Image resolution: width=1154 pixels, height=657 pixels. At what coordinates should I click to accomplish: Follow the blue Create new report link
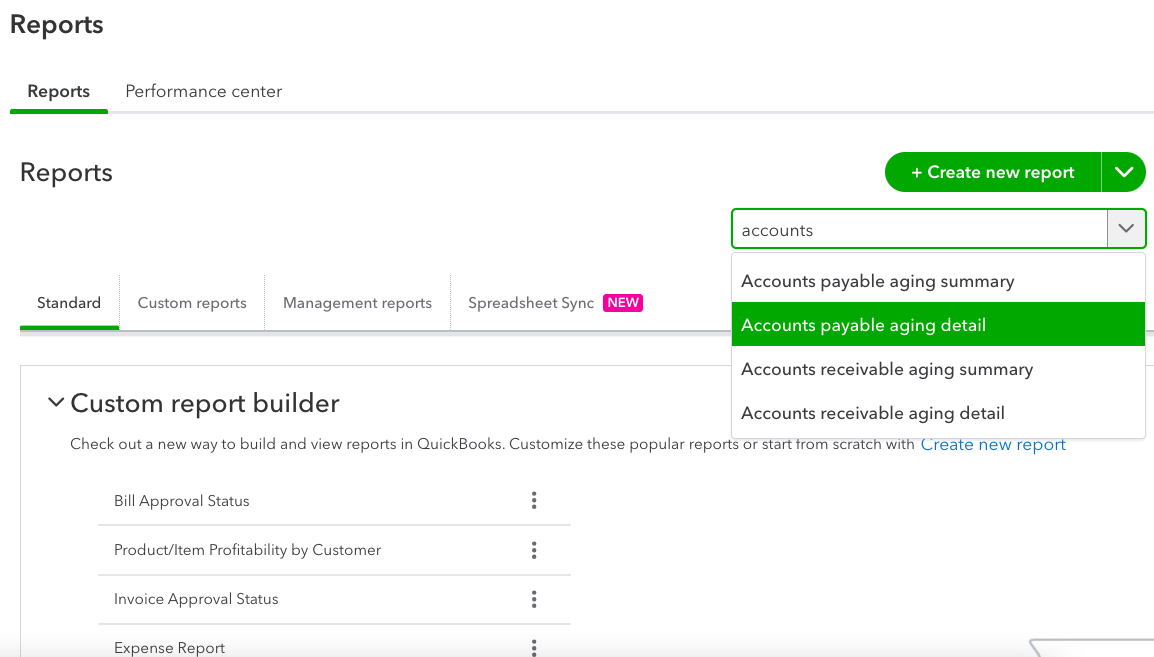coord(993,445)
